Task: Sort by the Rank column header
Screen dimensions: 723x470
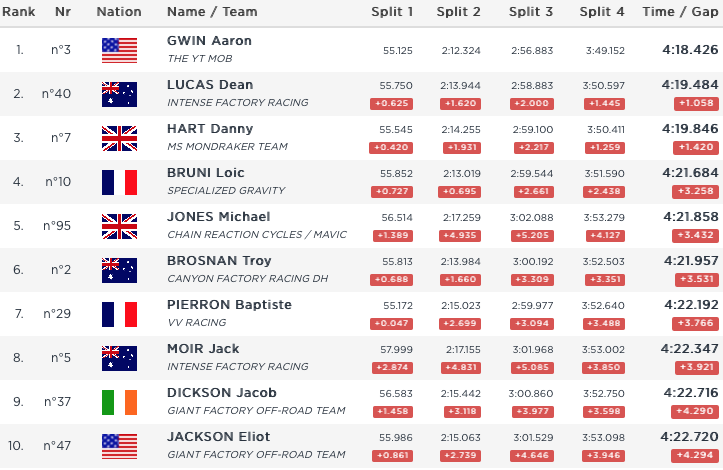Action: (x=20, y=12)
